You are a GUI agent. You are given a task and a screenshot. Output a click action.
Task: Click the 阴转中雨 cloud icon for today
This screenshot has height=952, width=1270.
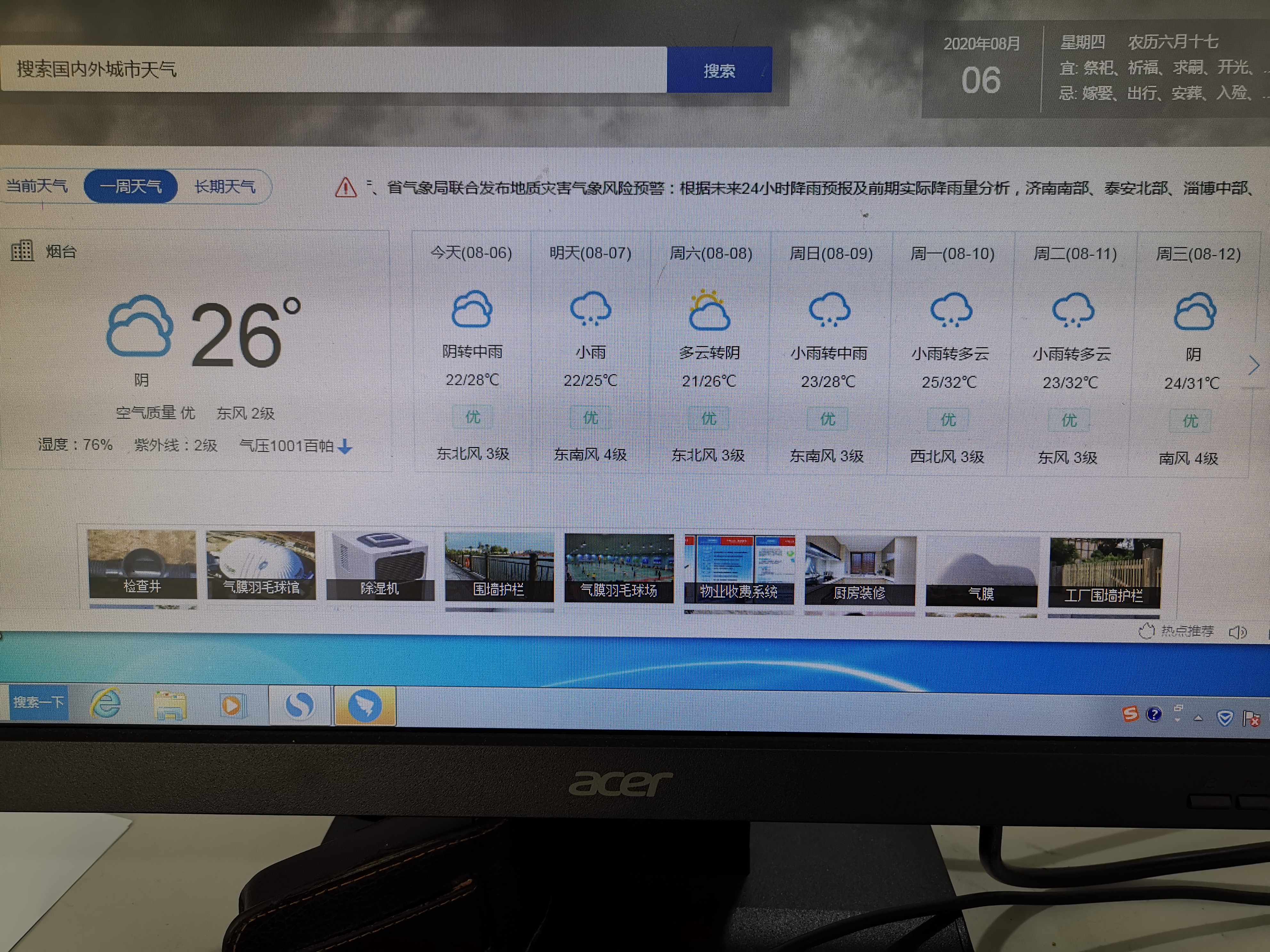tap(472, 310)
